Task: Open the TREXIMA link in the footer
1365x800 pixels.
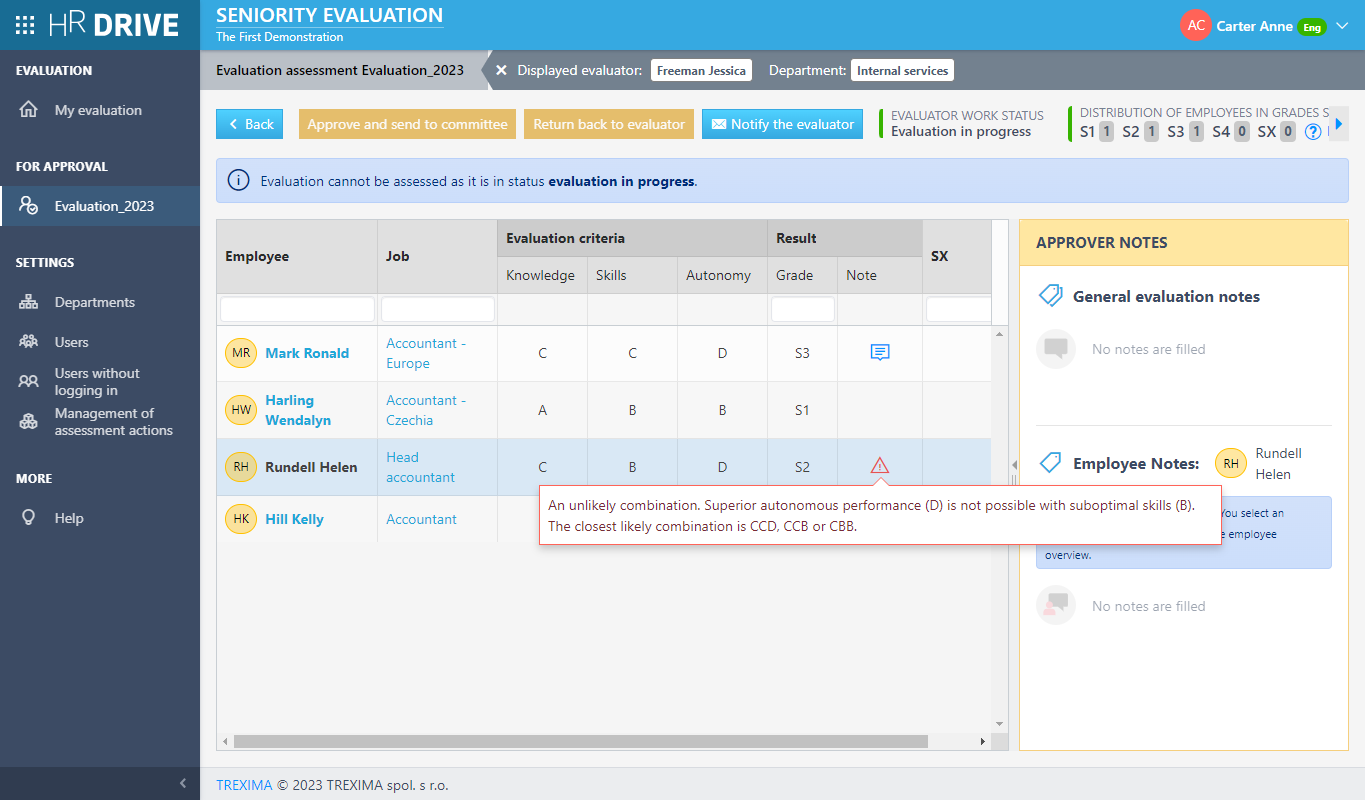Action: click(244, 784)
